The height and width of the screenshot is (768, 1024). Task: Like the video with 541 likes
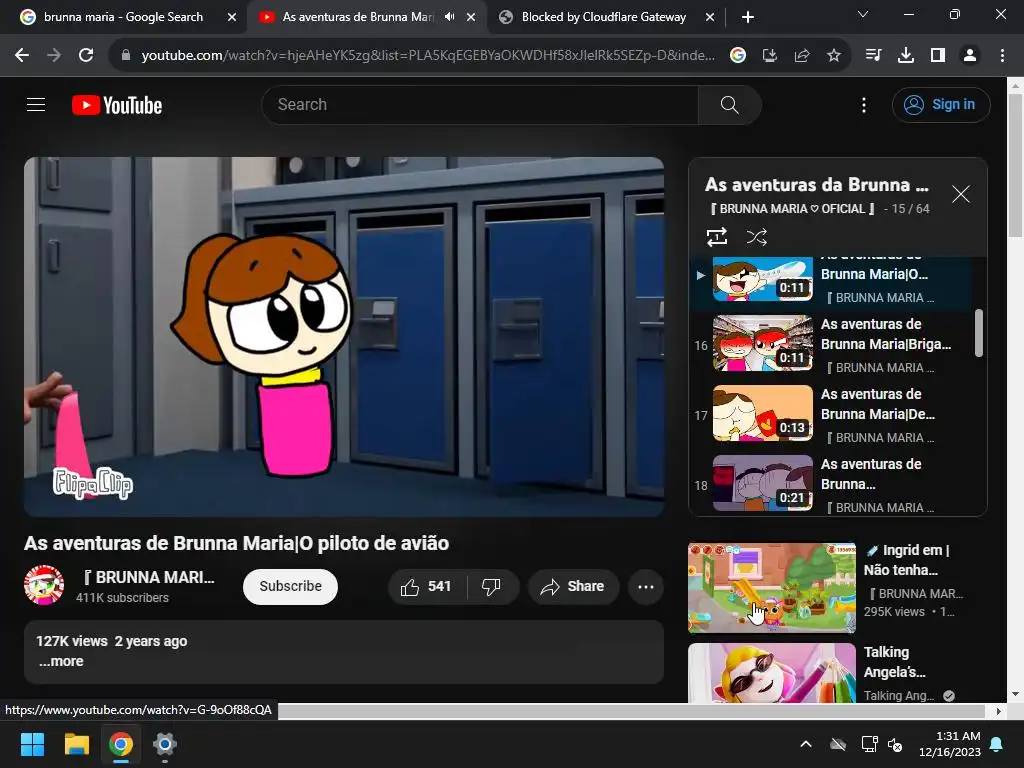(428, 586)
